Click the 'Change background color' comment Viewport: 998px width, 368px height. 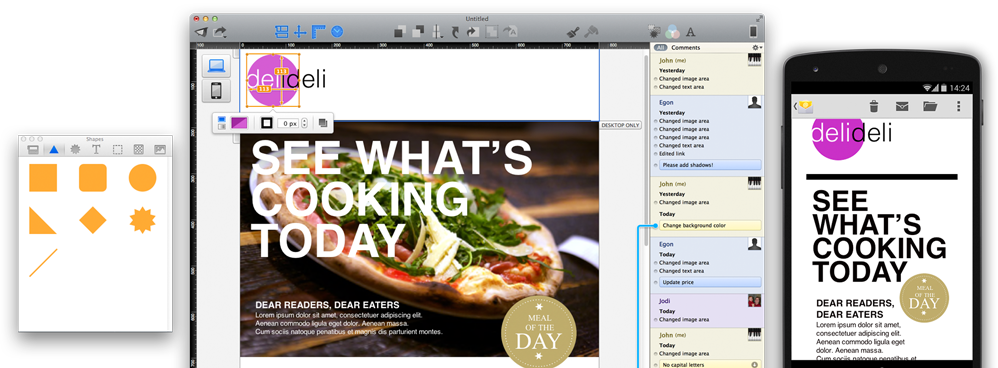coord(710,225)
